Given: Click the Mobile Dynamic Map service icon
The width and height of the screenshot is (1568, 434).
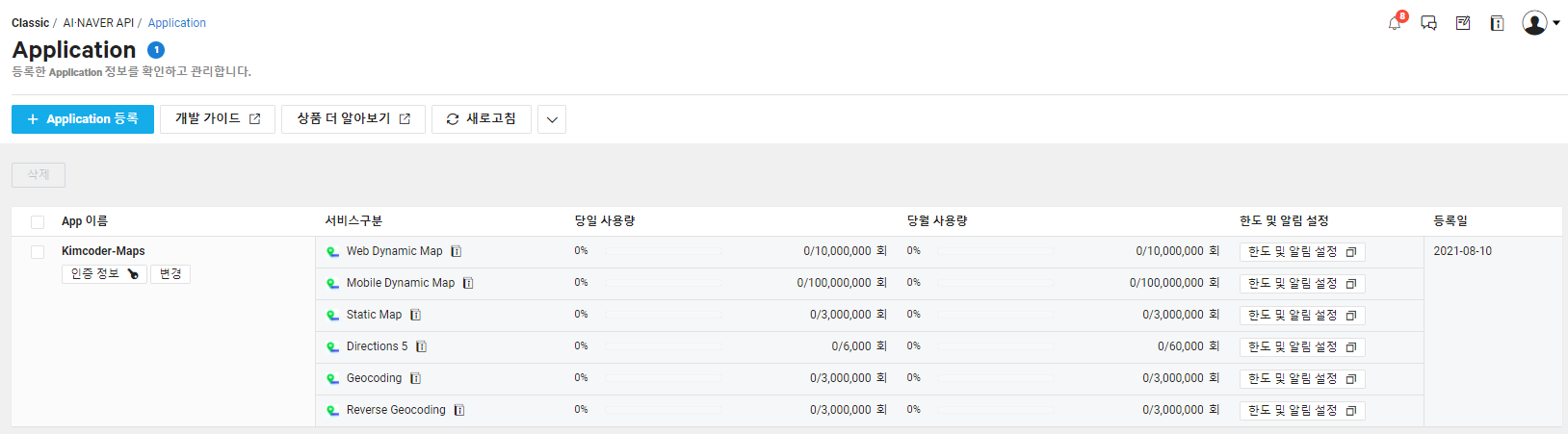Looking at the screenshot, I should pyautogui.click(x=332, y=284).
